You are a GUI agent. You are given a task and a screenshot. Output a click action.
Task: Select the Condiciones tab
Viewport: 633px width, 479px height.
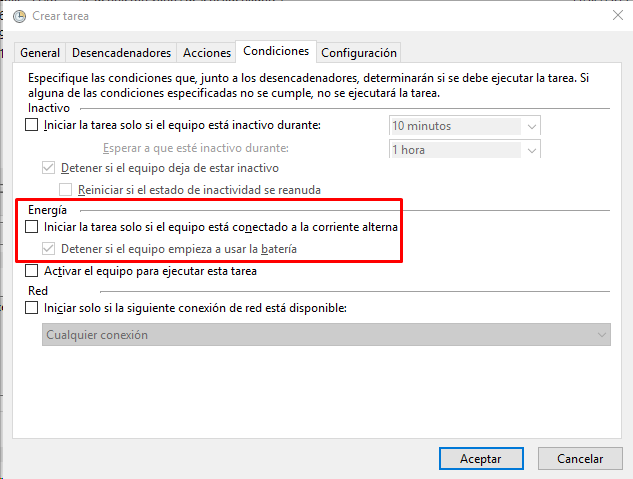pos(276,51)
